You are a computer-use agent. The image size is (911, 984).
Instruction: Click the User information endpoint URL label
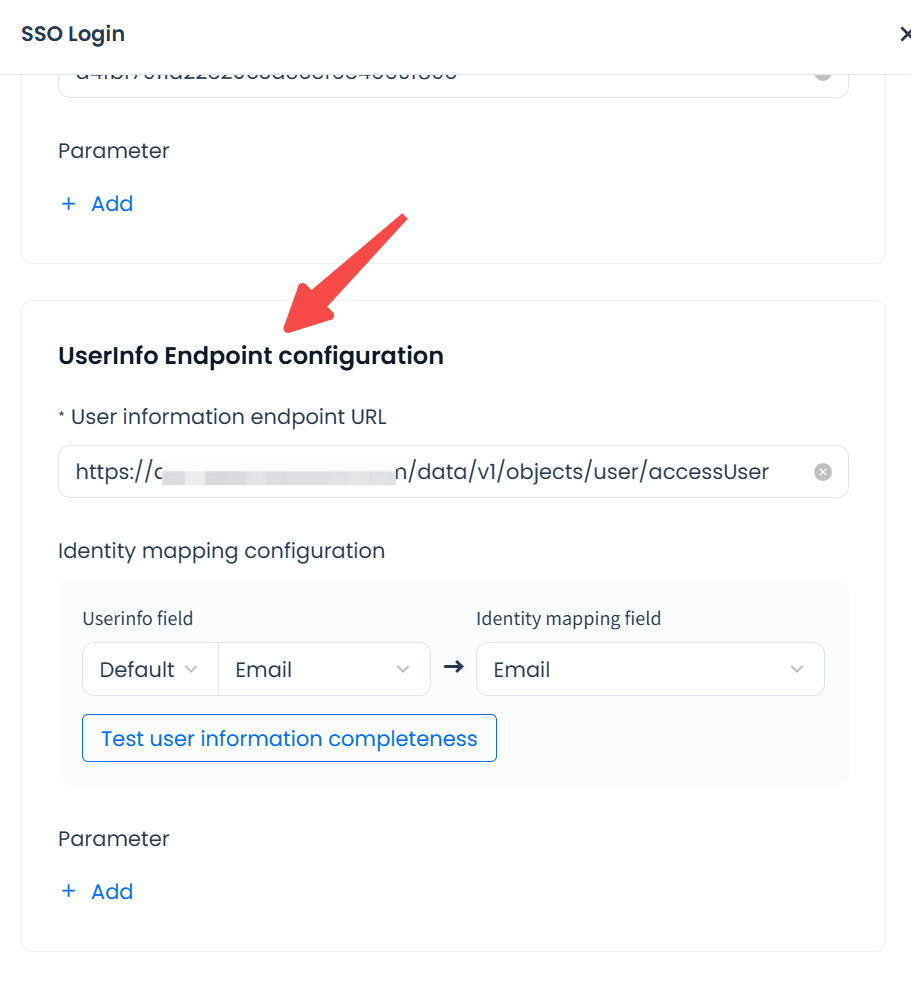click(228, 416)
